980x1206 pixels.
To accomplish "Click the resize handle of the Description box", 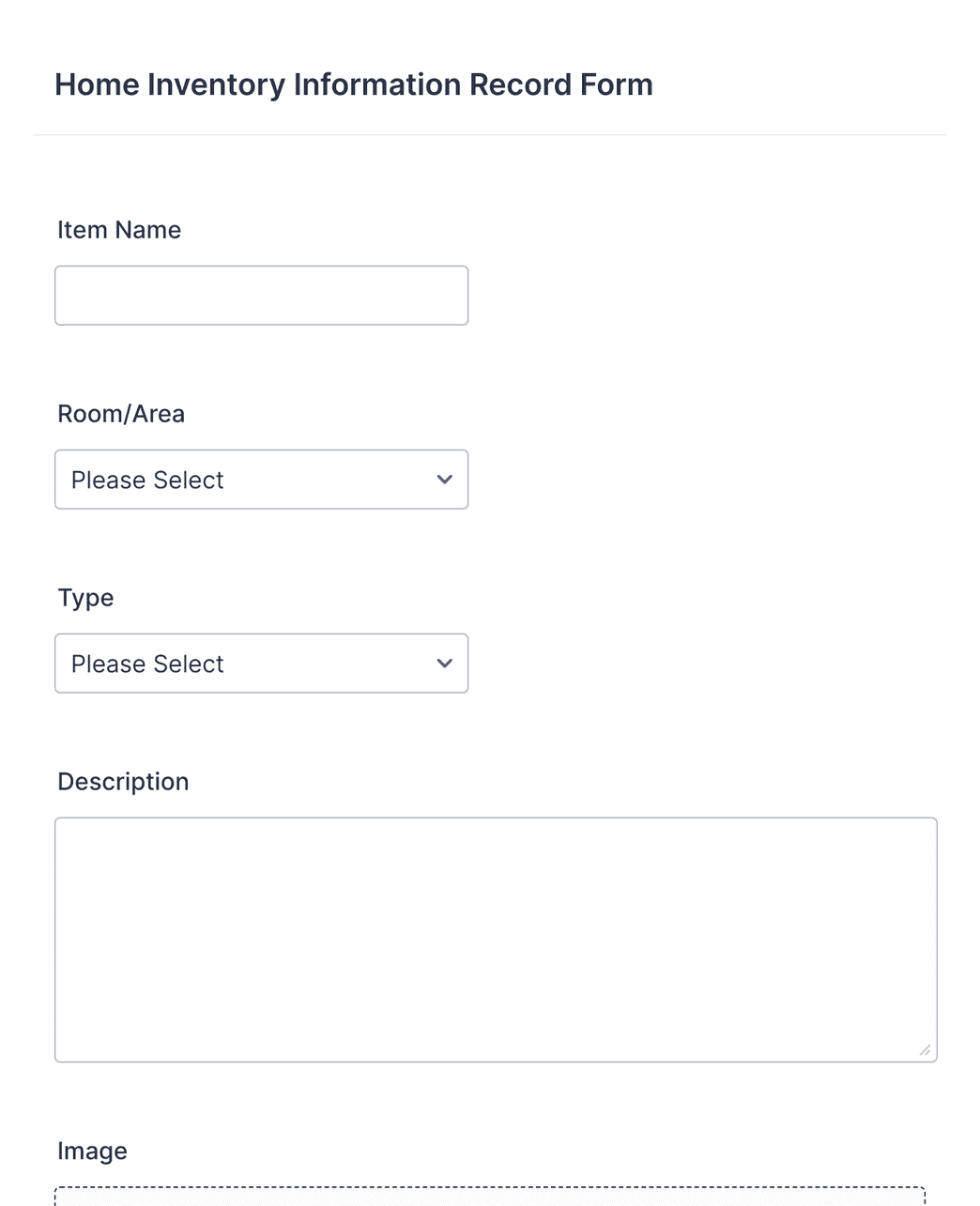I will (x=925, y=1049).
